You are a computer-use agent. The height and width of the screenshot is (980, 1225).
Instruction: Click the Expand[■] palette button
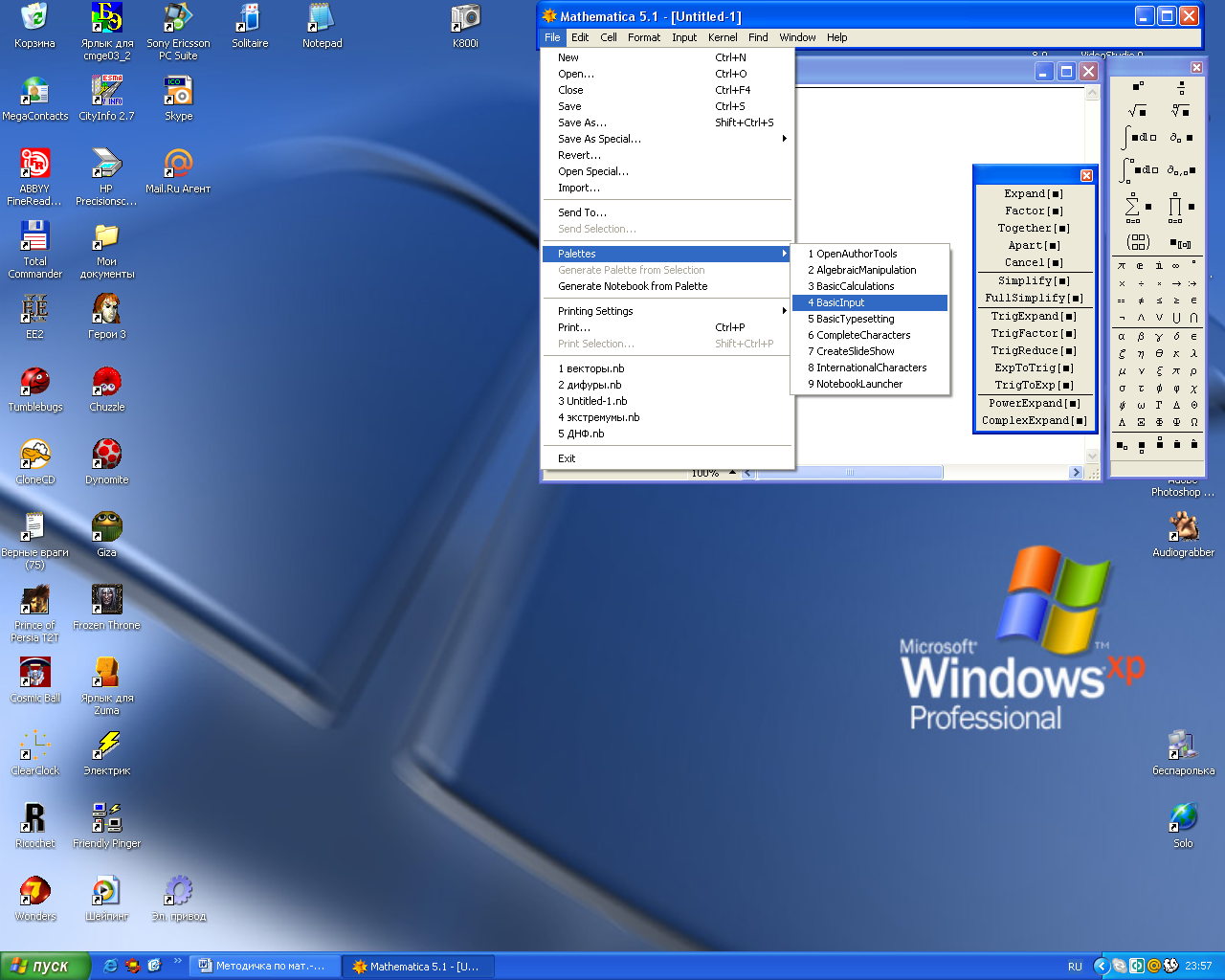[x=1034, y=193]
